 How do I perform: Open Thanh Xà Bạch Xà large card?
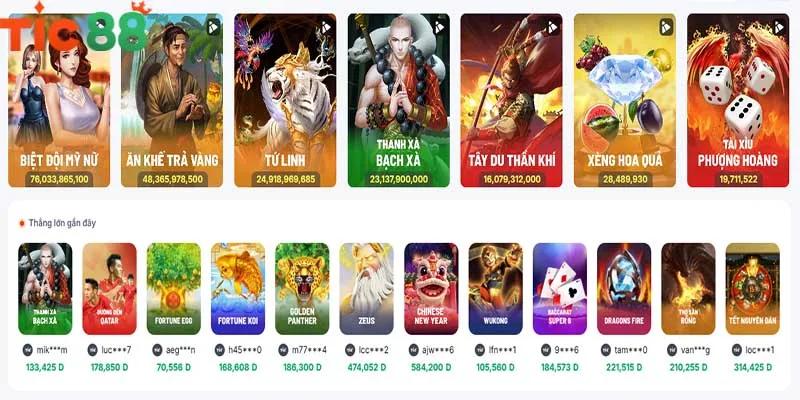[398, 101]
